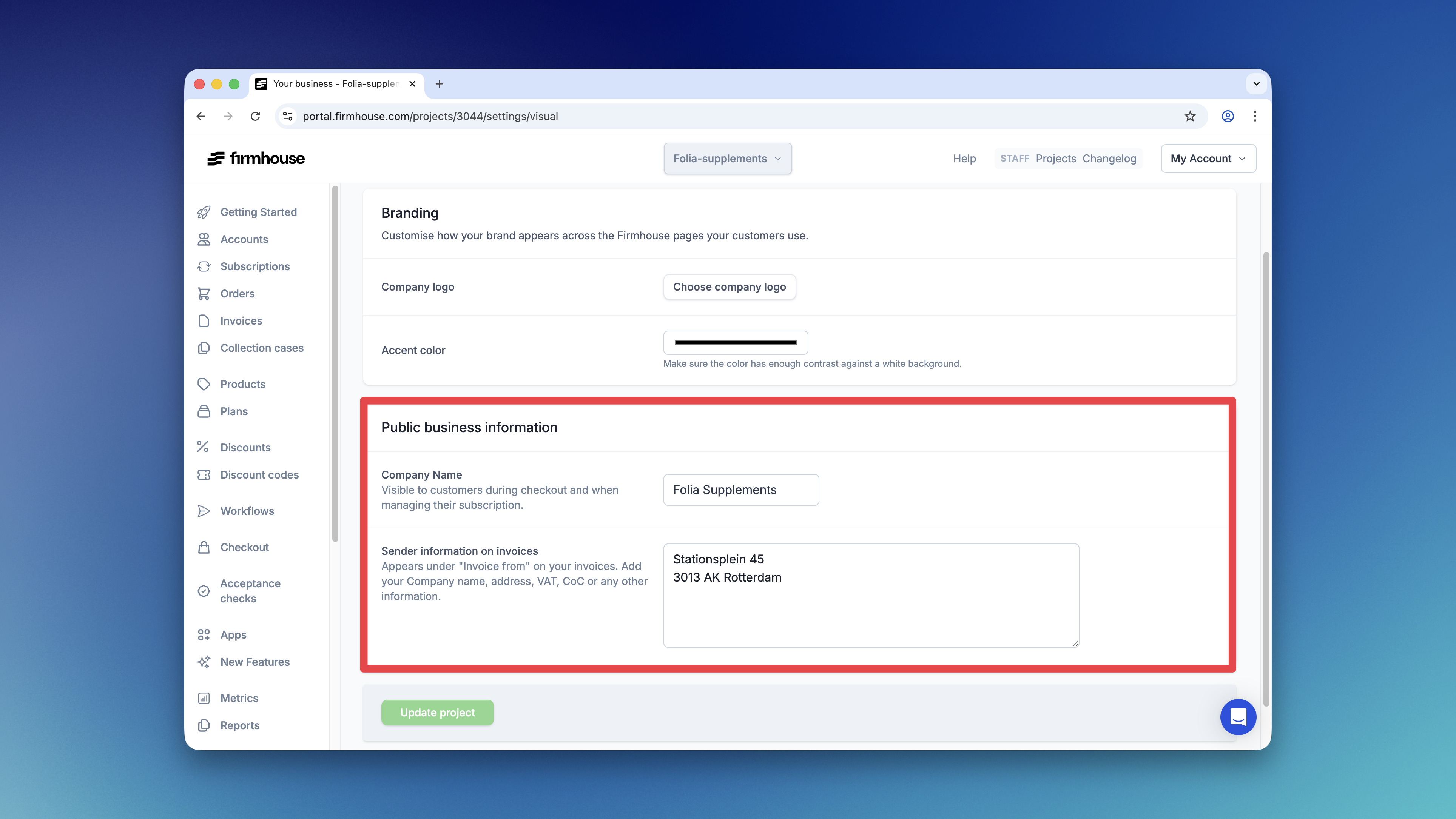Click the Intercom chat bubble icon
1456x819 pixels.
click(x=1238, y=717)
